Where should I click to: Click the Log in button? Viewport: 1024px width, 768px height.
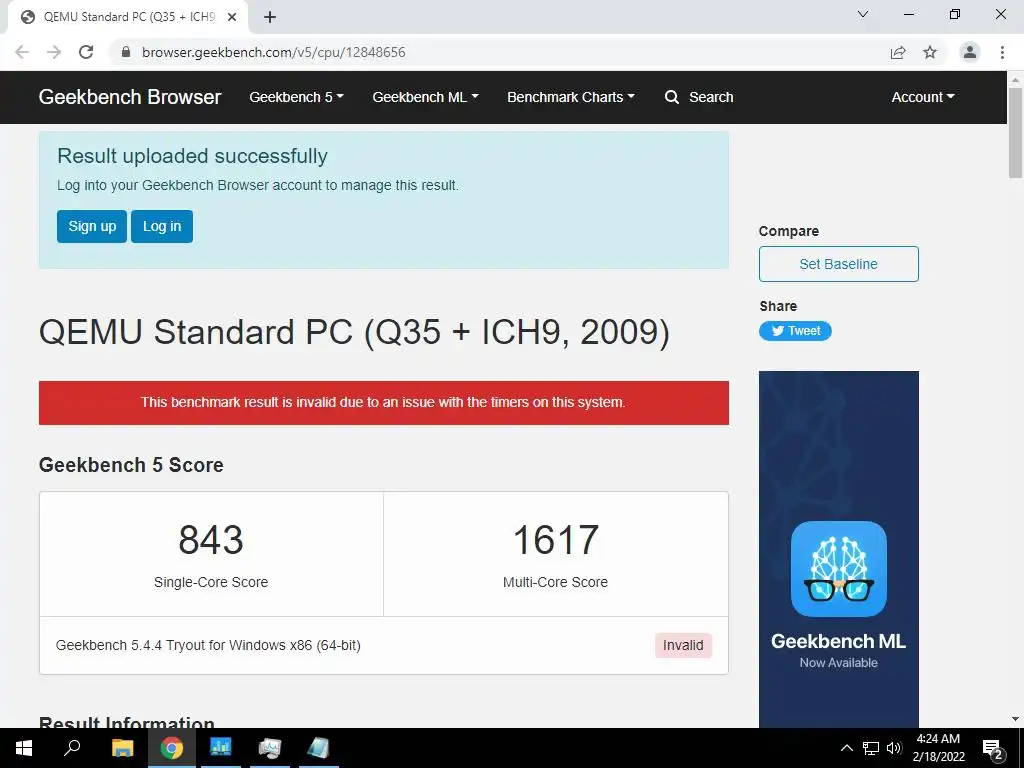point(162,226)
